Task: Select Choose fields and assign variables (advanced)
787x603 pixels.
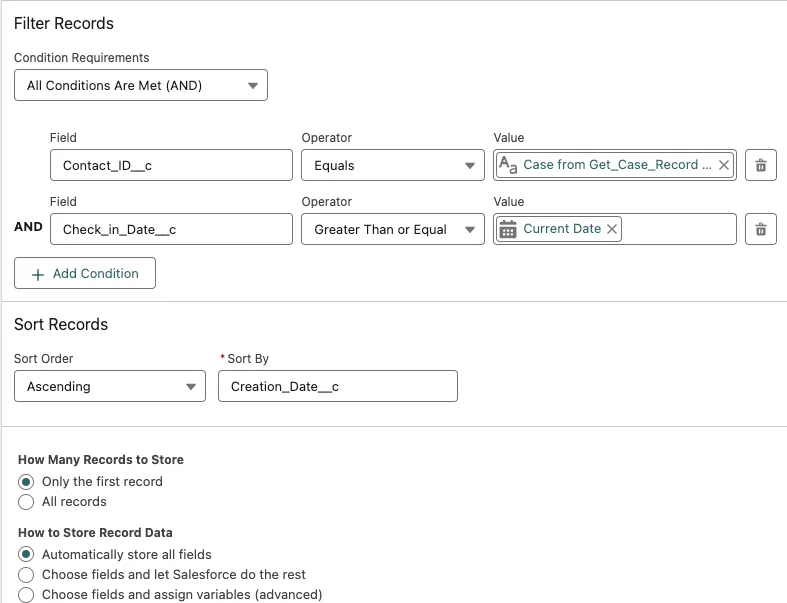Action: click(x=27, y=595)
